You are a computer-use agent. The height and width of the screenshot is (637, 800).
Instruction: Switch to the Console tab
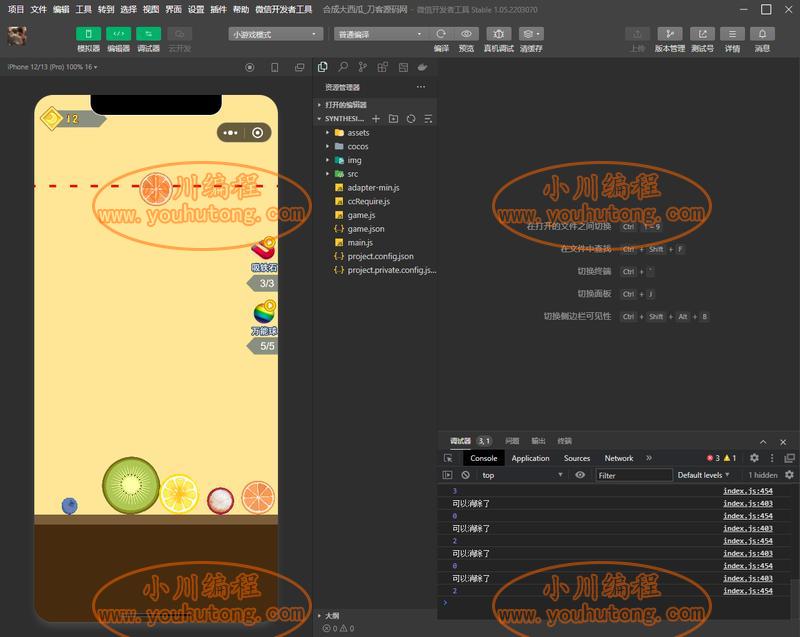pos(484,458)
